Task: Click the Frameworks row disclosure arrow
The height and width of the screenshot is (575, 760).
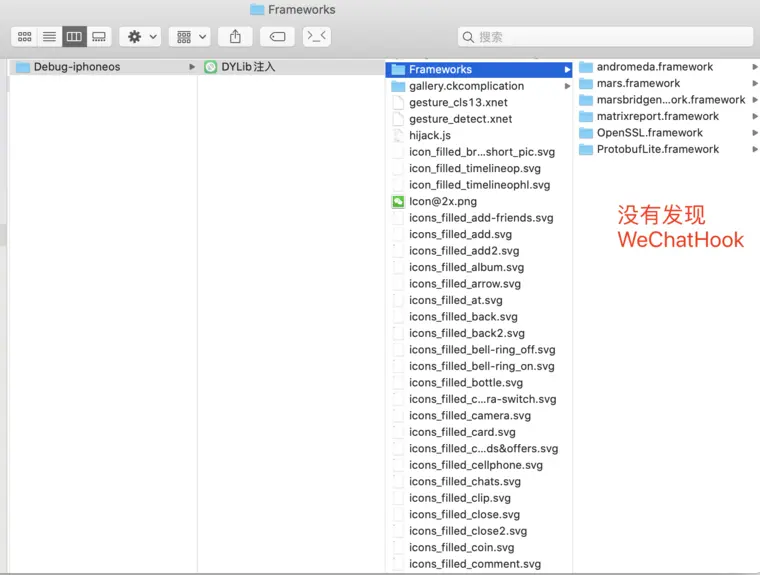Action: (567, 70)
